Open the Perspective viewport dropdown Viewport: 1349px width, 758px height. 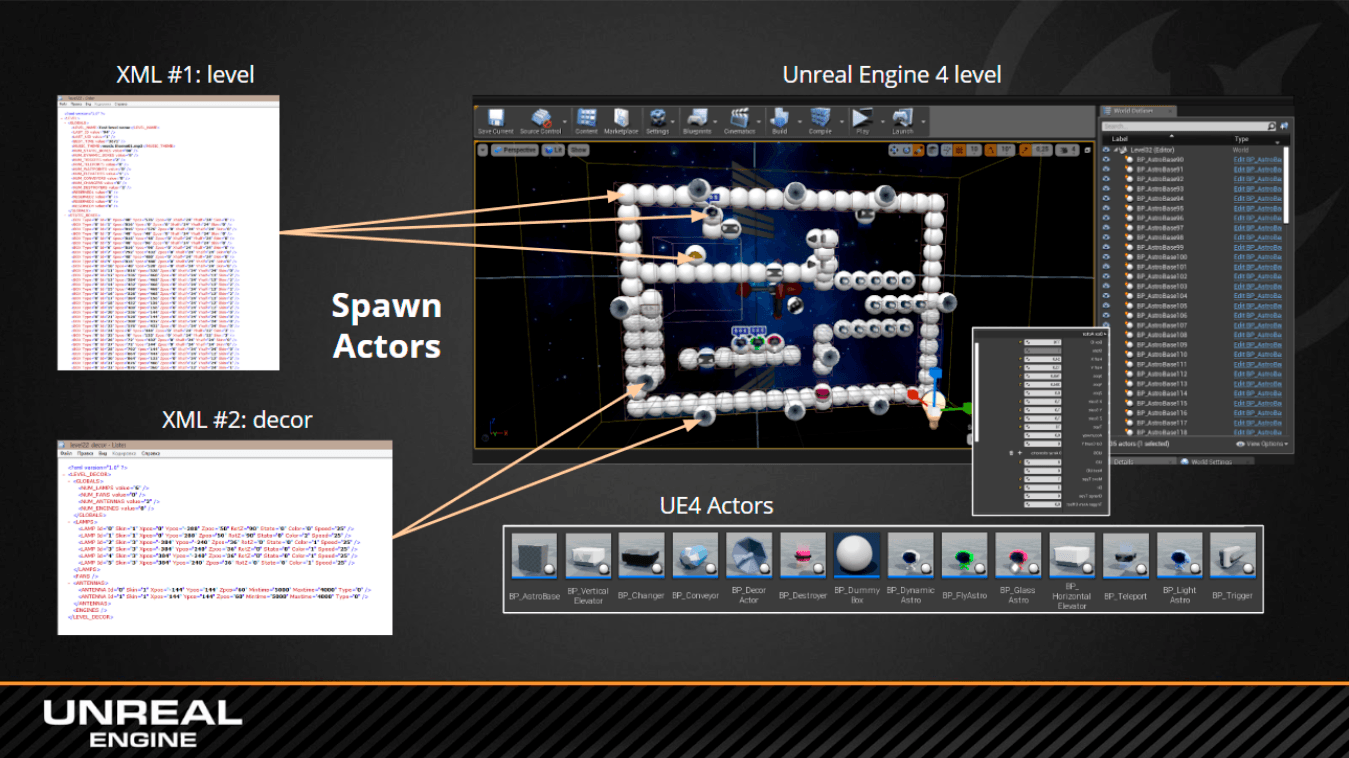click(x=514, y=150)
